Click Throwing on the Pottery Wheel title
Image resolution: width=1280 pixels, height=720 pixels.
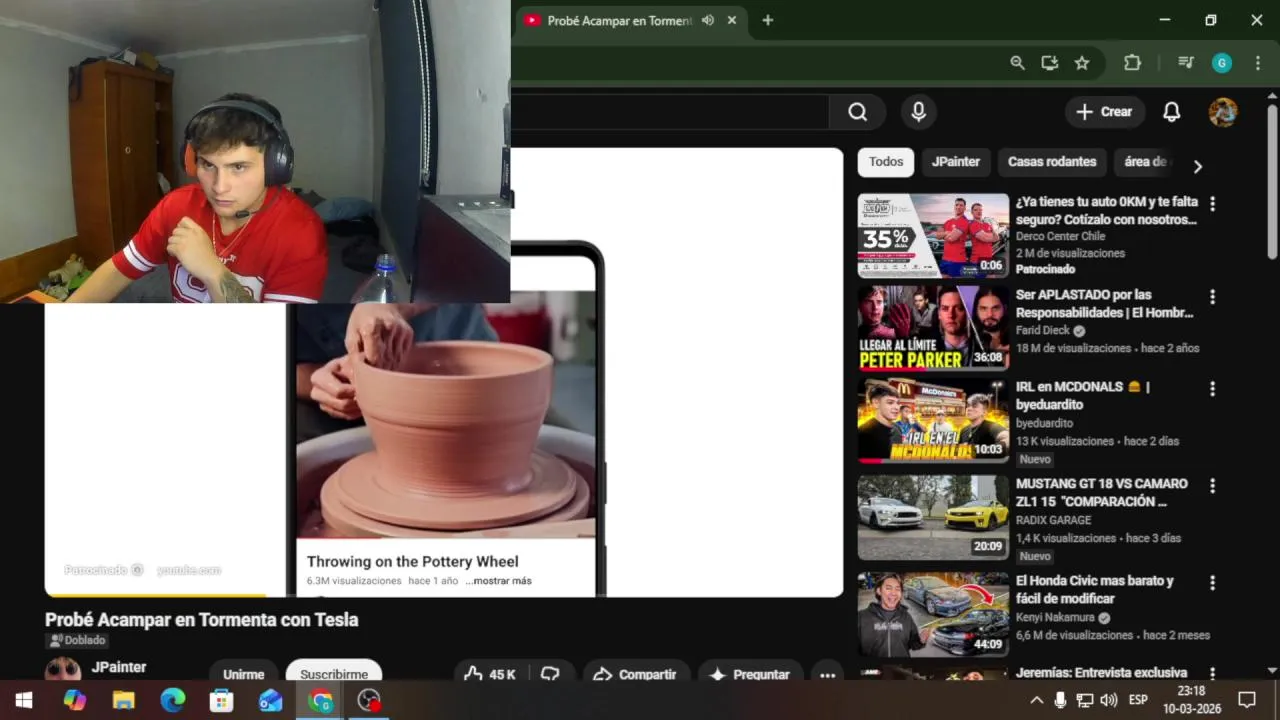click(412, 562)
